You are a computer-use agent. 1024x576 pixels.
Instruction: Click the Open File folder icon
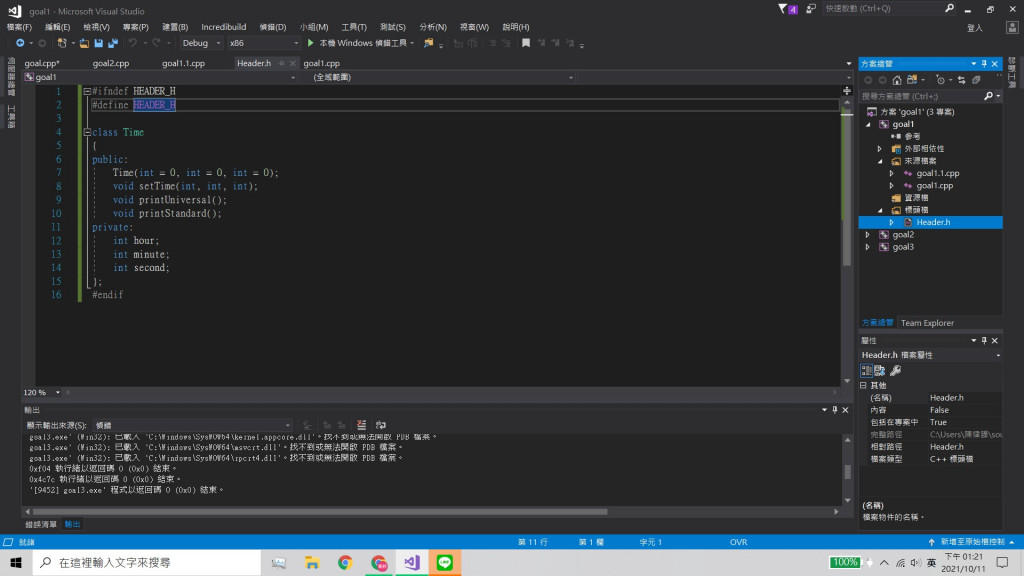(84, 43)
